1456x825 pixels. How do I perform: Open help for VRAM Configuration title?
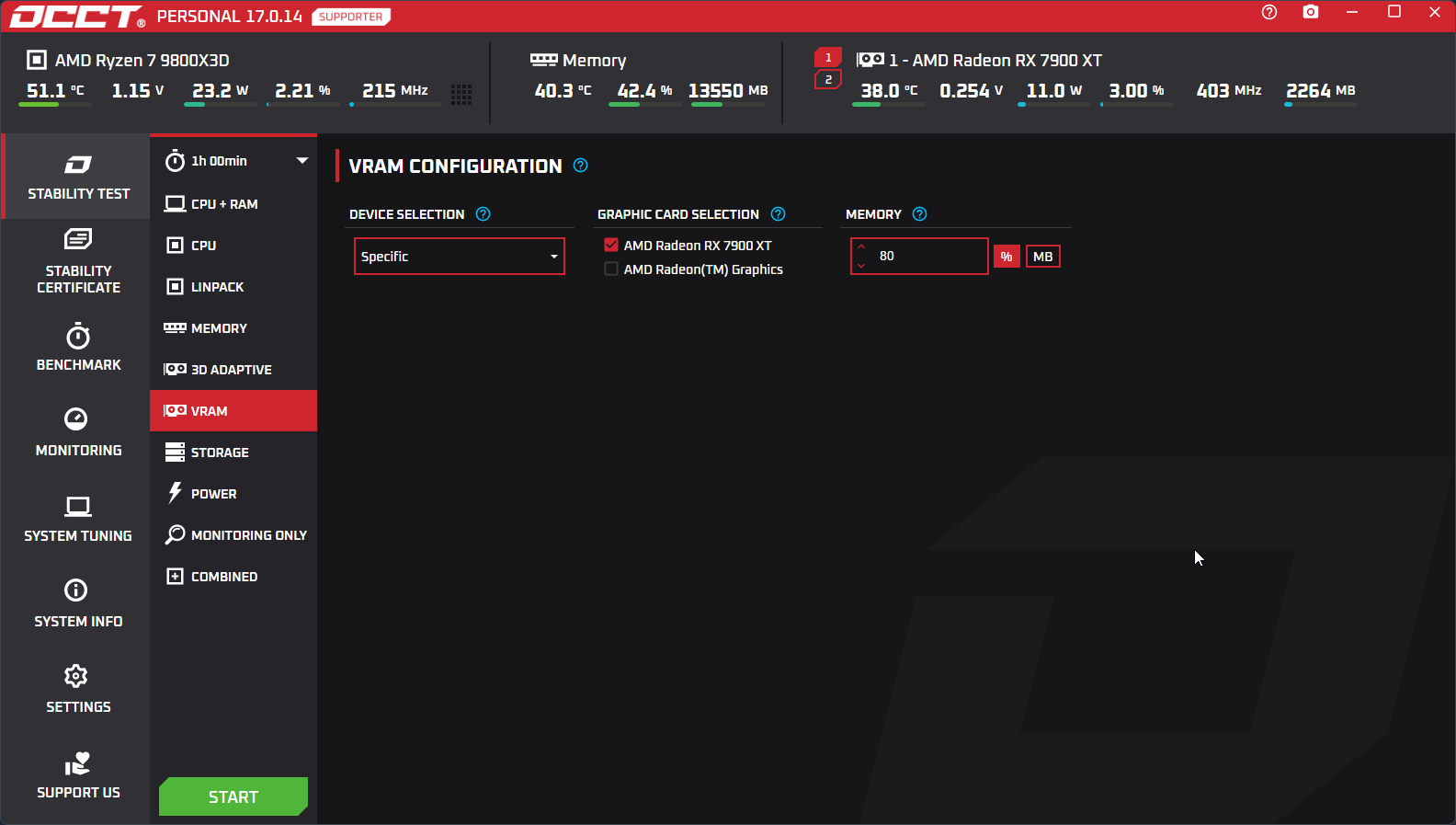(580, 166)
